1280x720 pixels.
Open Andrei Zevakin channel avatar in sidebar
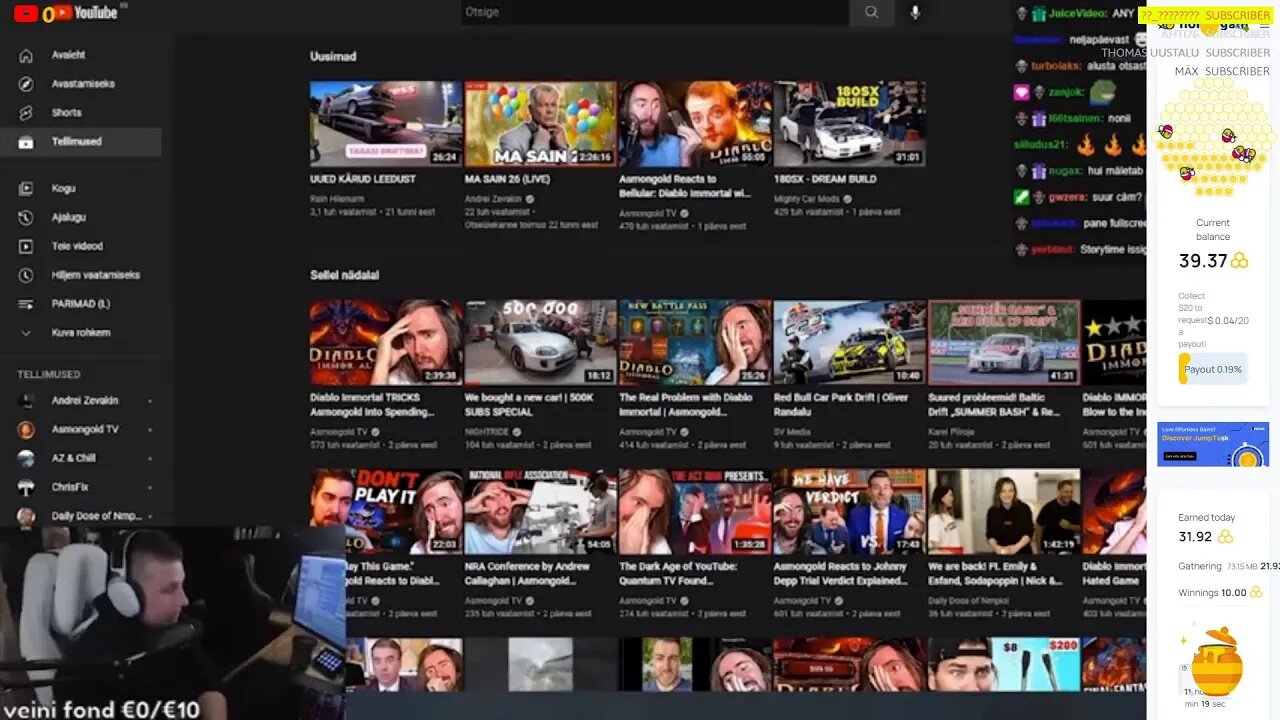point(27,401)
